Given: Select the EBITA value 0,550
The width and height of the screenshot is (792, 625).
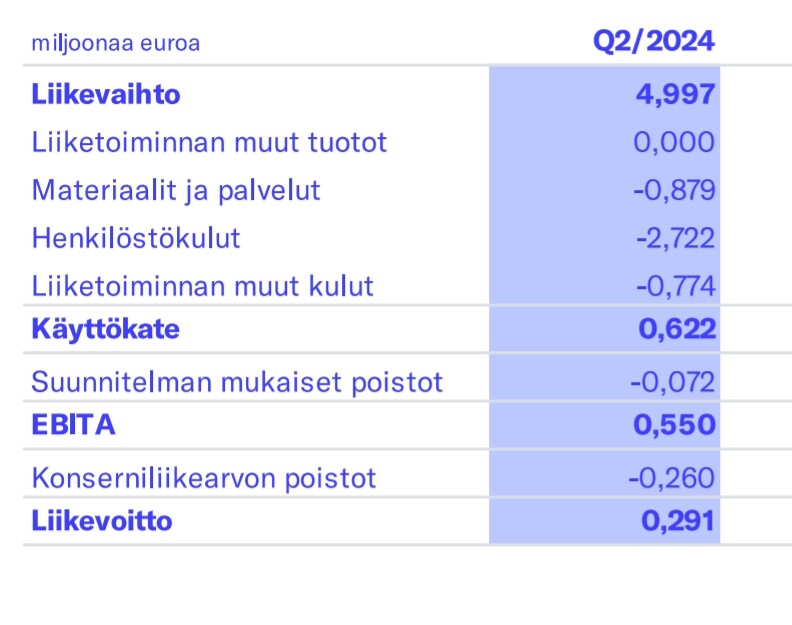Looking at the screenshot, I should pos(675,425).
